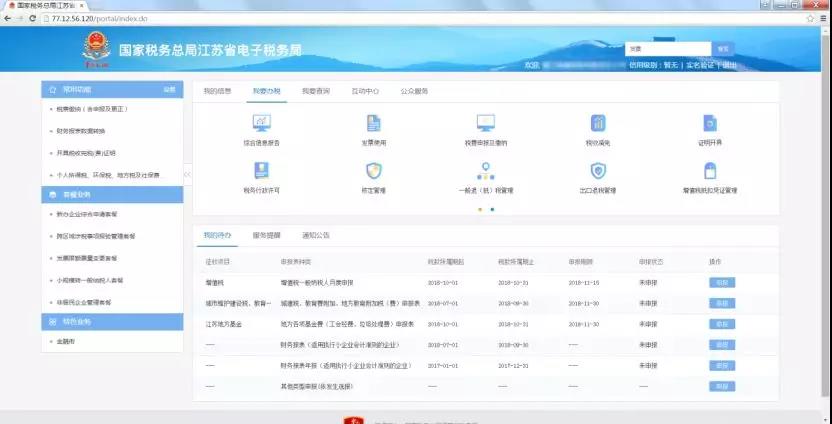Expand the 套餐业务 sidebar section header
This screenshot has height=424, width=832.
click(112, 195)
